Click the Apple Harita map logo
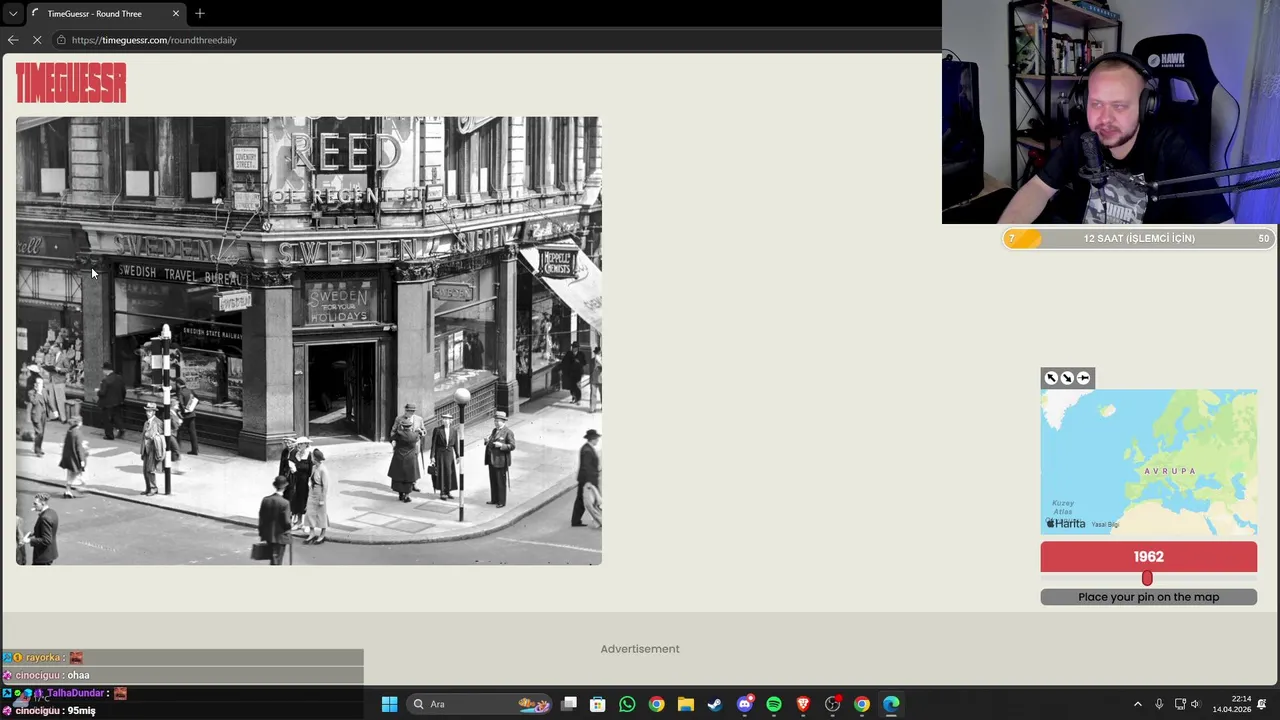This screenshot has width=1280, height=720. click(x=1065, y=523)
